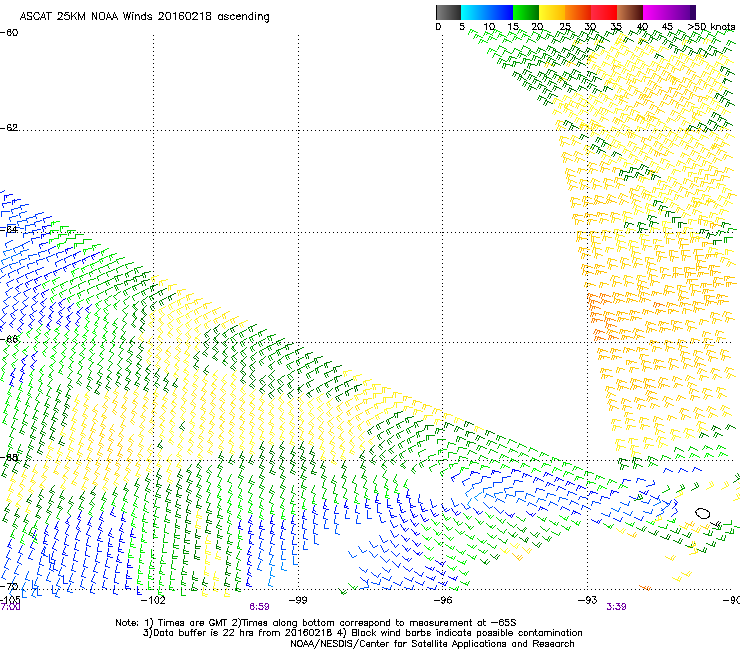Click the black circle marker on the map
Image resolution: width=740 pixels, height=650 pixels.
(x=702, y=513)
